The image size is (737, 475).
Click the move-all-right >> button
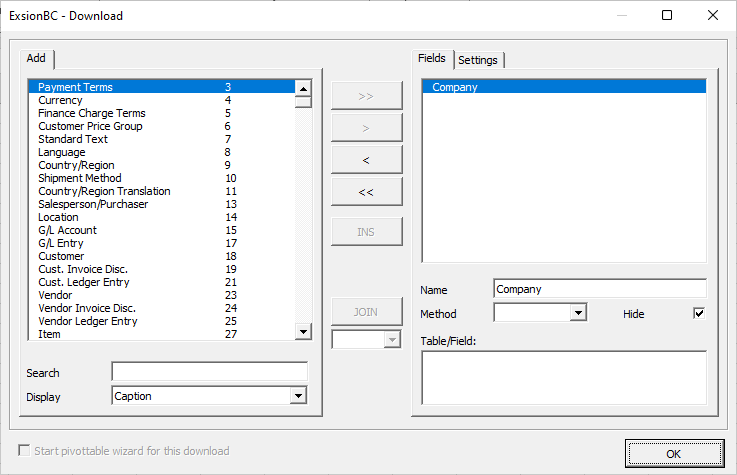367,96
